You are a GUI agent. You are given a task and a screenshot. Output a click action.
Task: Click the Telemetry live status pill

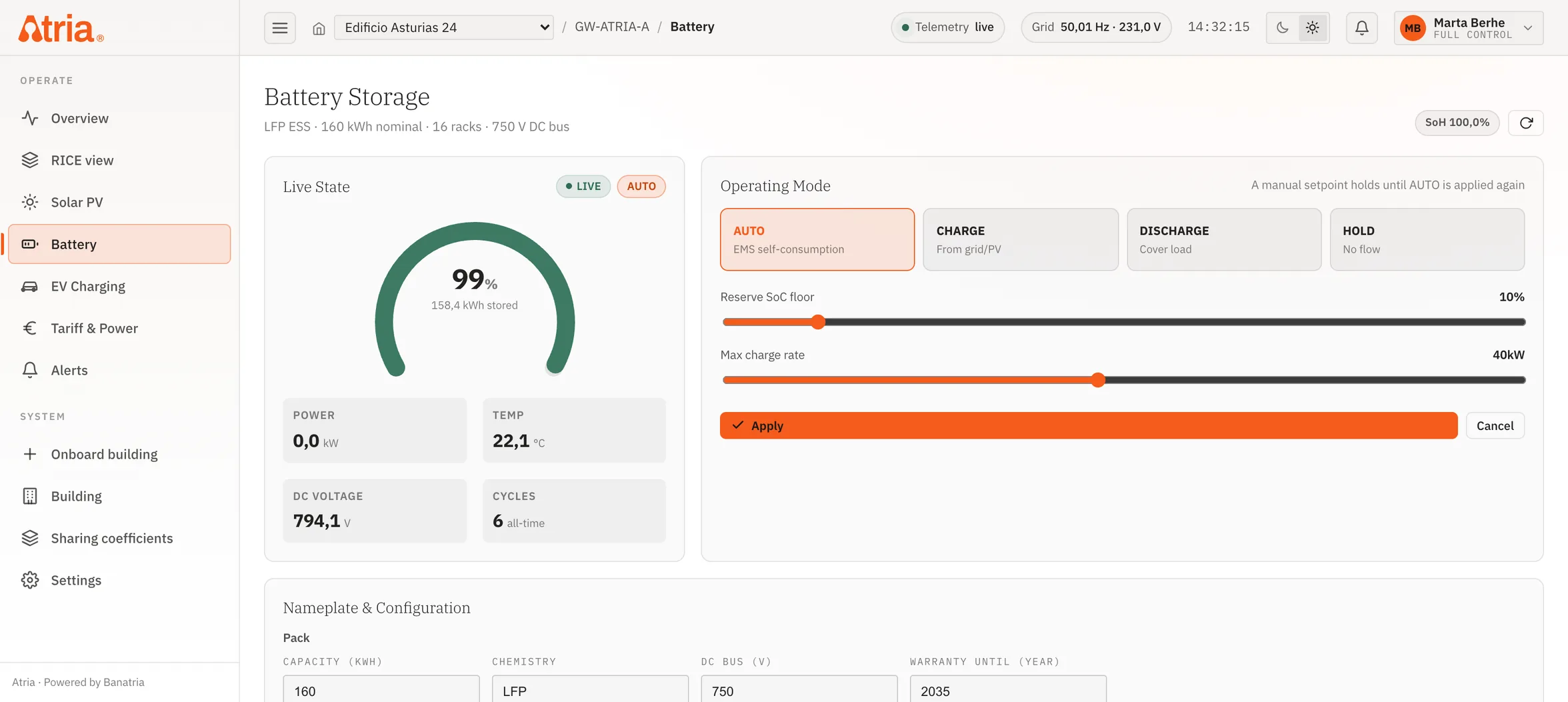click(947, 27)
